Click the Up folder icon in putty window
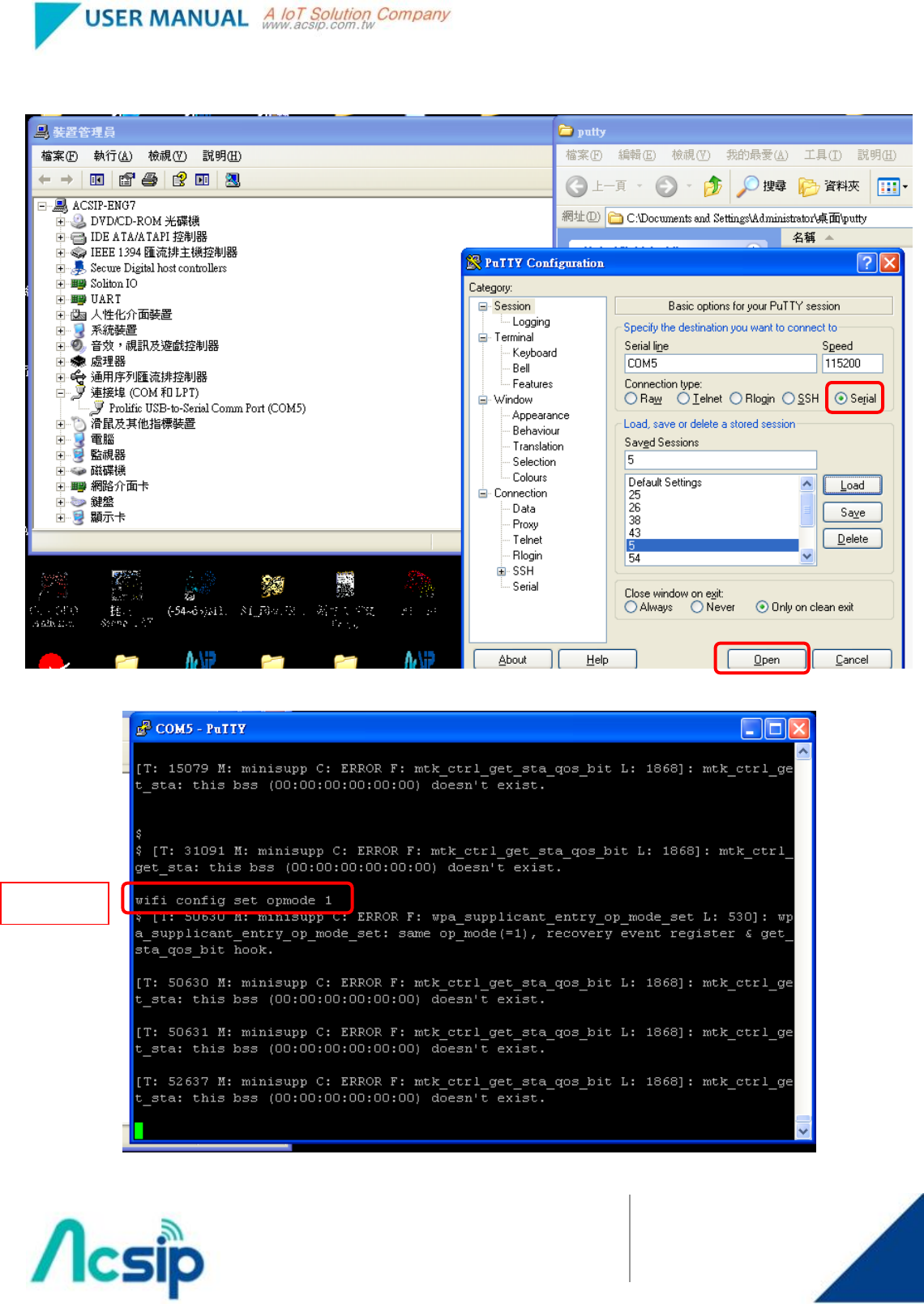924x1304 pixels. pyautogui.click(x=712, y=186)
